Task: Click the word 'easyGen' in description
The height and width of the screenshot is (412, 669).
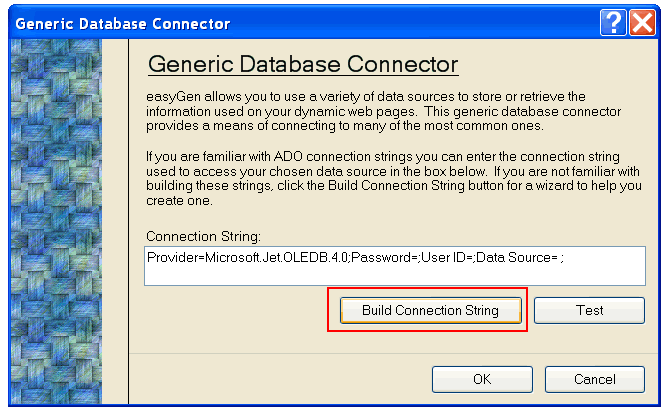Action: [x=173, y=97]
